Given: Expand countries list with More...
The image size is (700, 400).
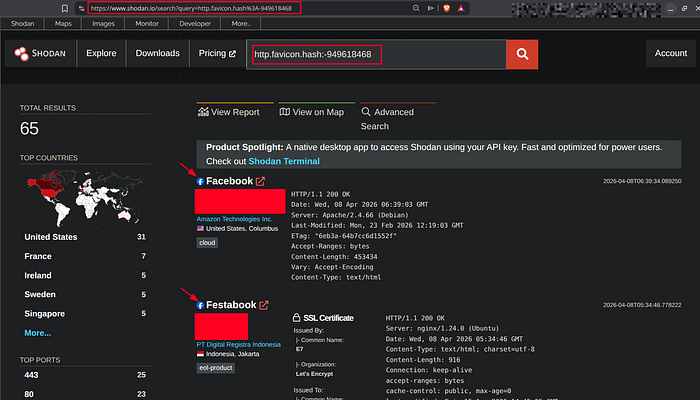Looking at the screenshot, I should (x=38, y=333).
